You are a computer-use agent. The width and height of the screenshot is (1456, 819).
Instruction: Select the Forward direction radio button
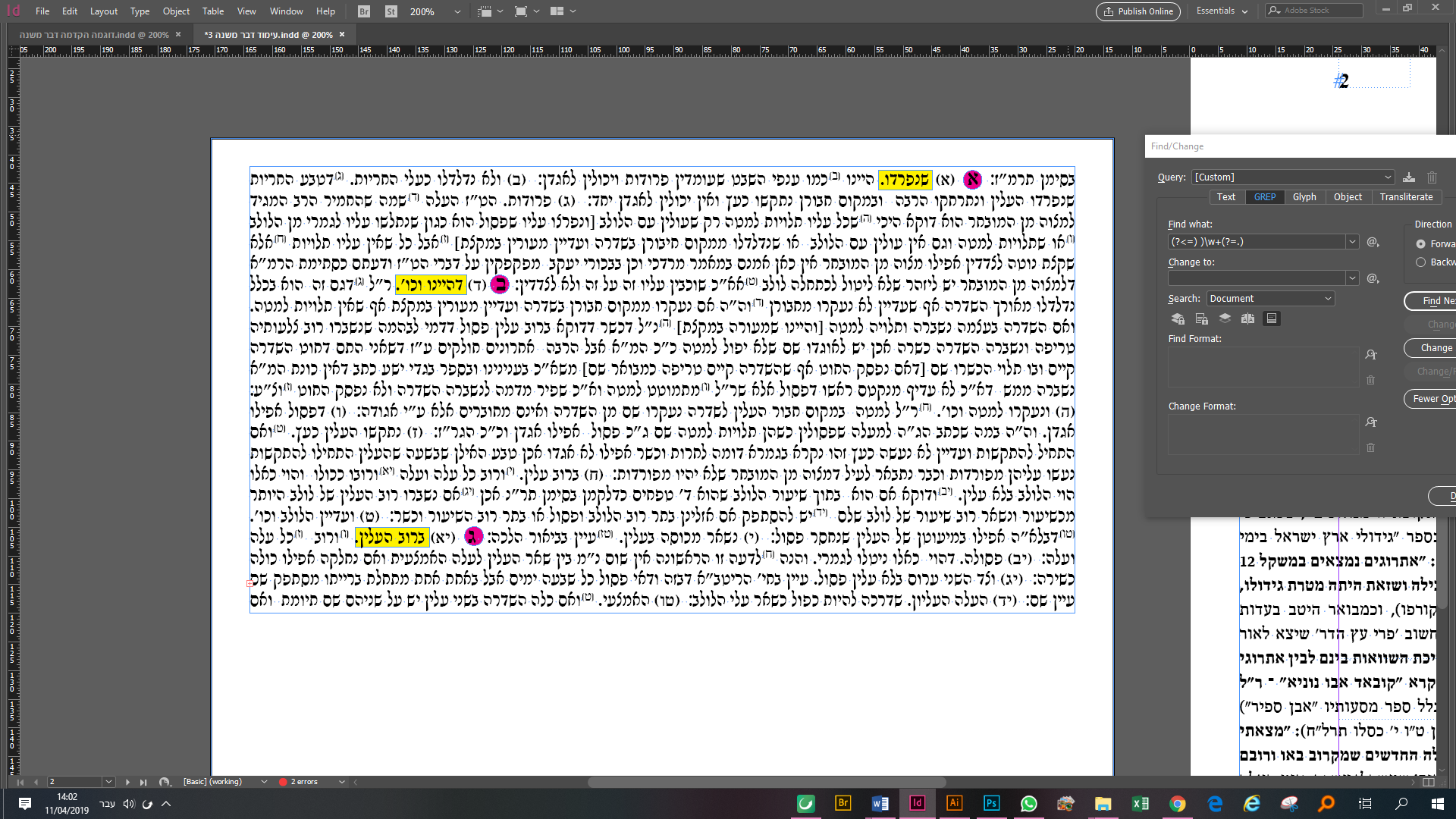[1420, 244]
